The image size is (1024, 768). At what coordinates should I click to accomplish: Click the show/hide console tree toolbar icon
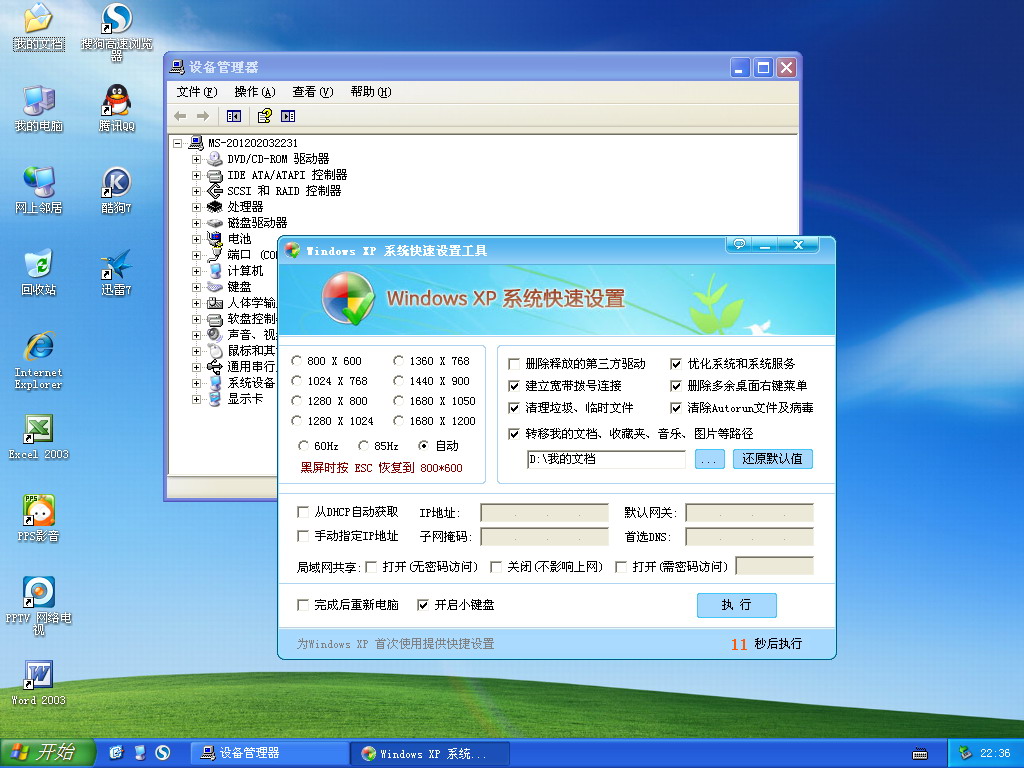pyautogui.click(x=234, y=116)
